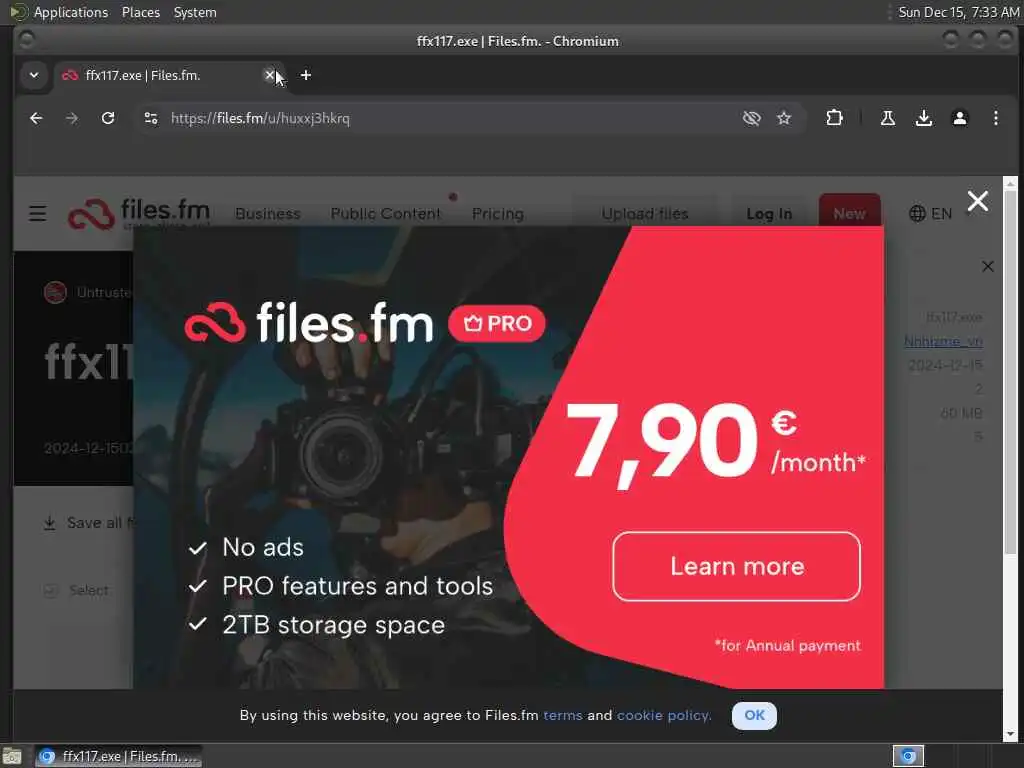Click the Log In button
This screenshot has height=768, width=1024.
tap(769, 214)
